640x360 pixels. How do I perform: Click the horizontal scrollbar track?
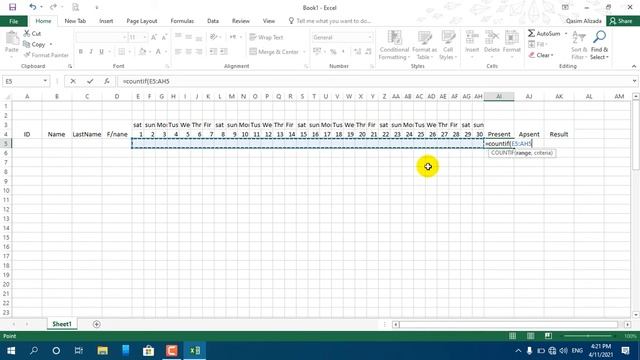point(508,324)
